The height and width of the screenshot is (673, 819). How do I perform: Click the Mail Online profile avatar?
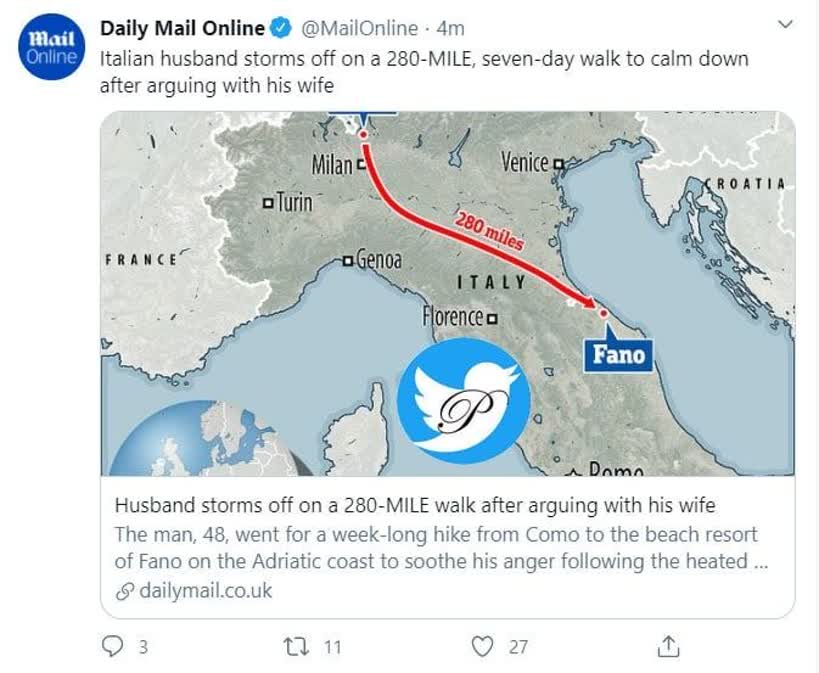coord(51,47)
